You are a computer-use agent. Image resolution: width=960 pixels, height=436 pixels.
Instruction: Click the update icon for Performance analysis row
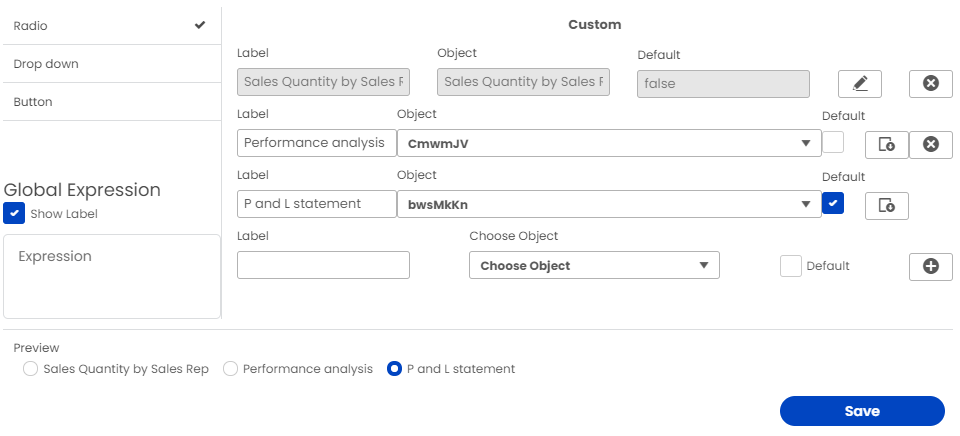pos(886,145)
